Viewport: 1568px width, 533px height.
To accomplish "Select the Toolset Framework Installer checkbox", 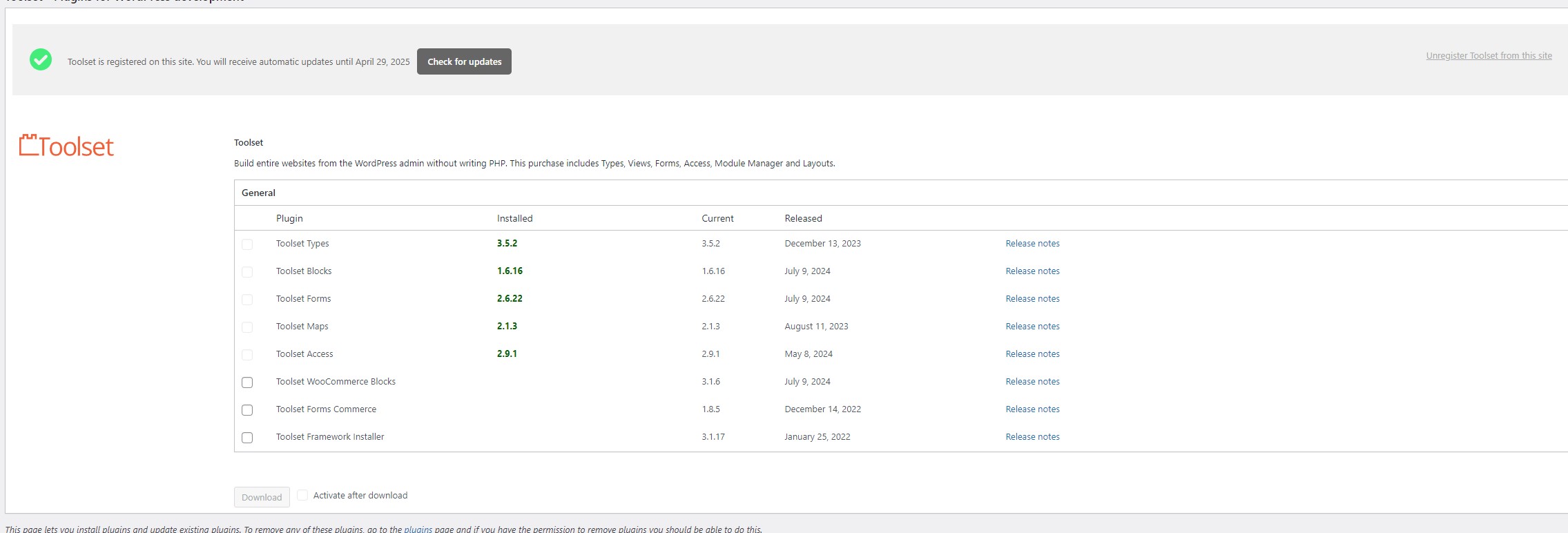I will [x=247, y=438].
